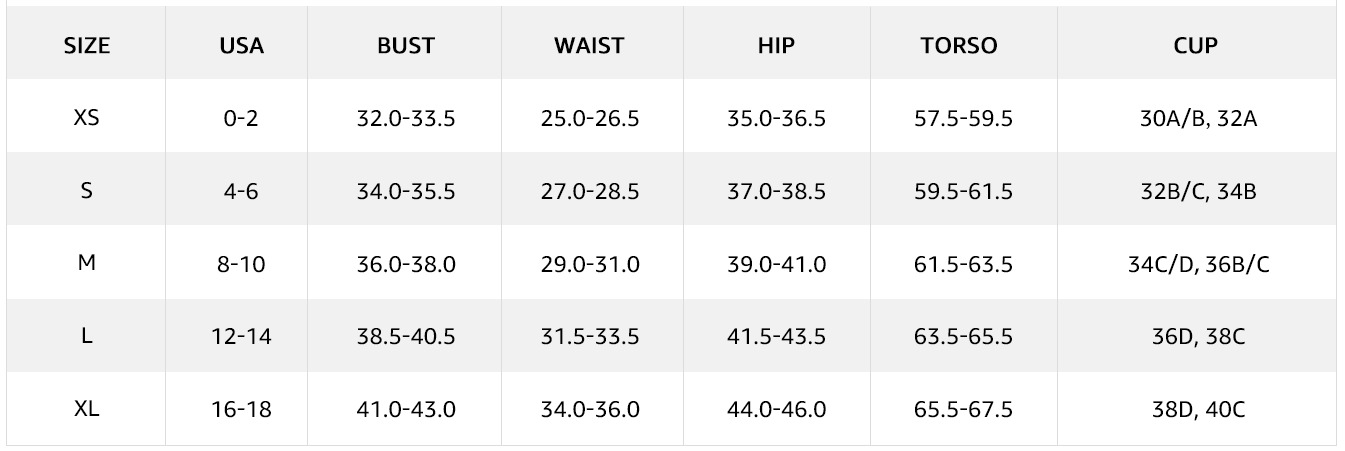1345x451 pixels.
Task: Select the WAIST column header
Action: pos(589,46)
